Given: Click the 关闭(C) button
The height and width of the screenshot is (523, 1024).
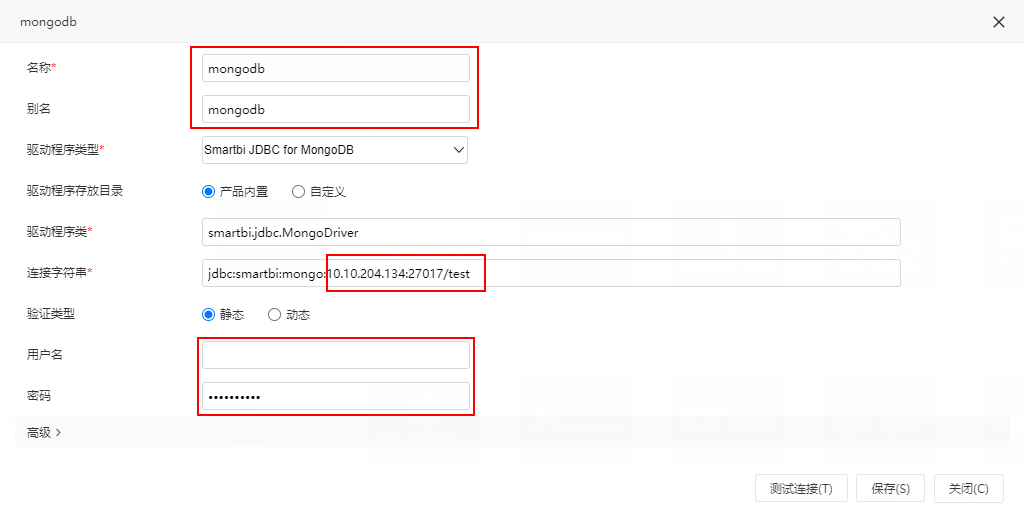Looking at the screenshot, I should 968,488.
